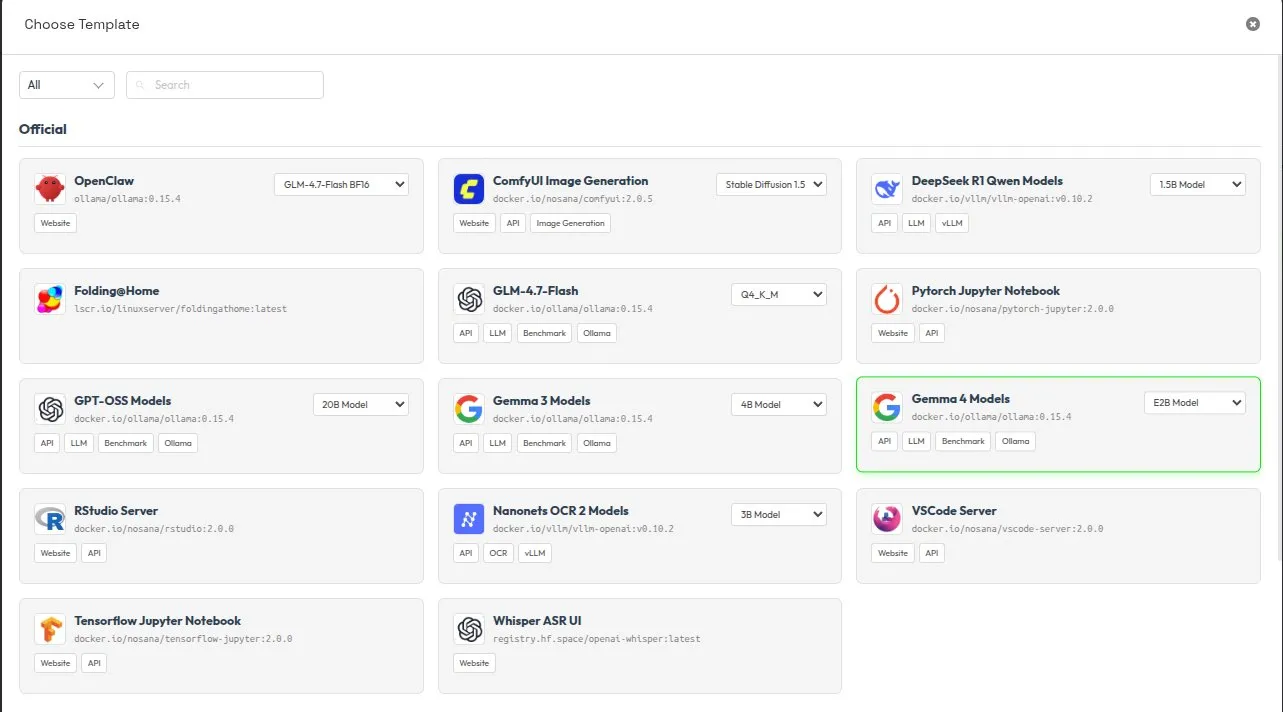Click Benchmark tag on GPT-OSS Models card
This screenshot has width=1283, height=712.
click(x=126, y=443)
